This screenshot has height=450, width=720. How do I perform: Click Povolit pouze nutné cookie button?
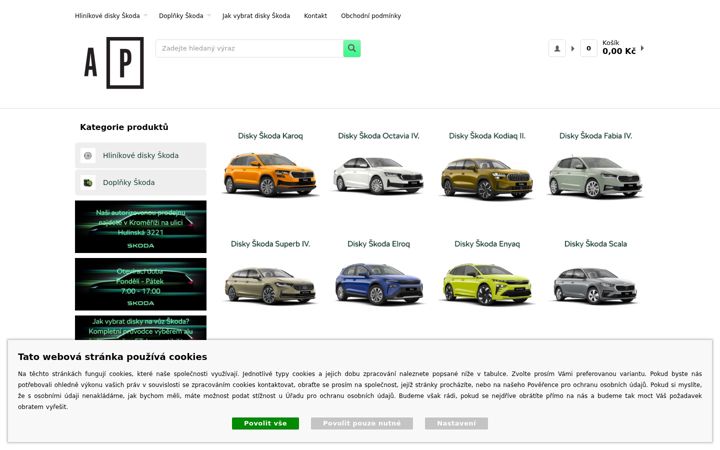tap(362, 423)
